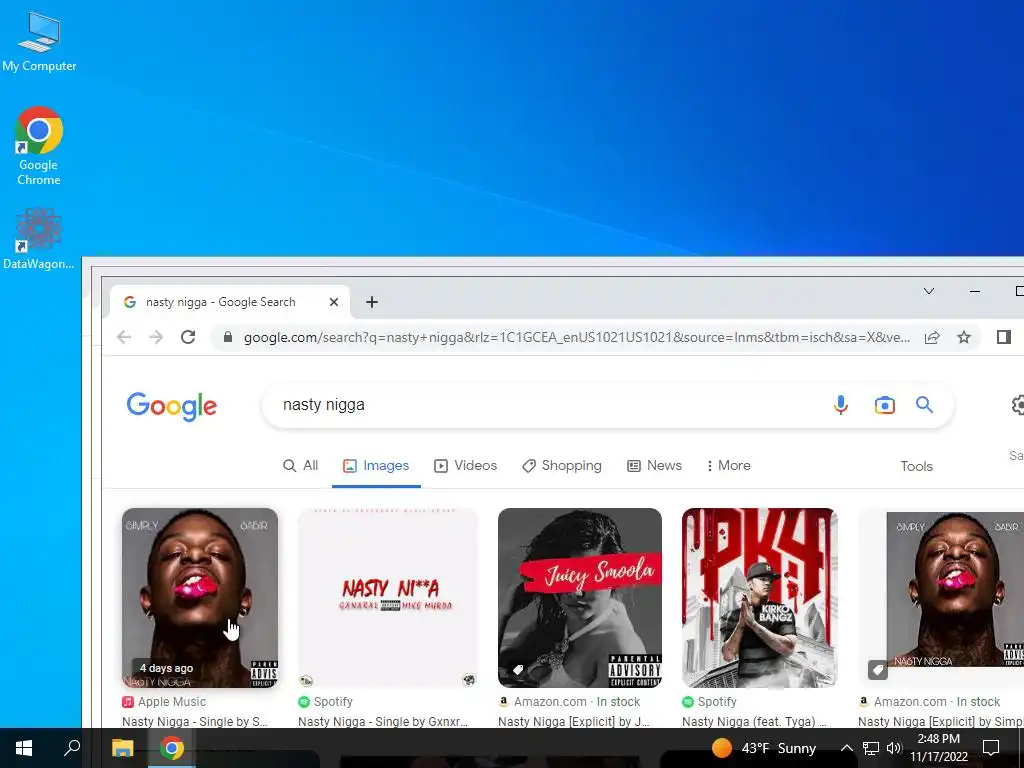This screenshot has height=768, width=1024.
Task: Open My Computer desktop icon
Action: (39, 41)
